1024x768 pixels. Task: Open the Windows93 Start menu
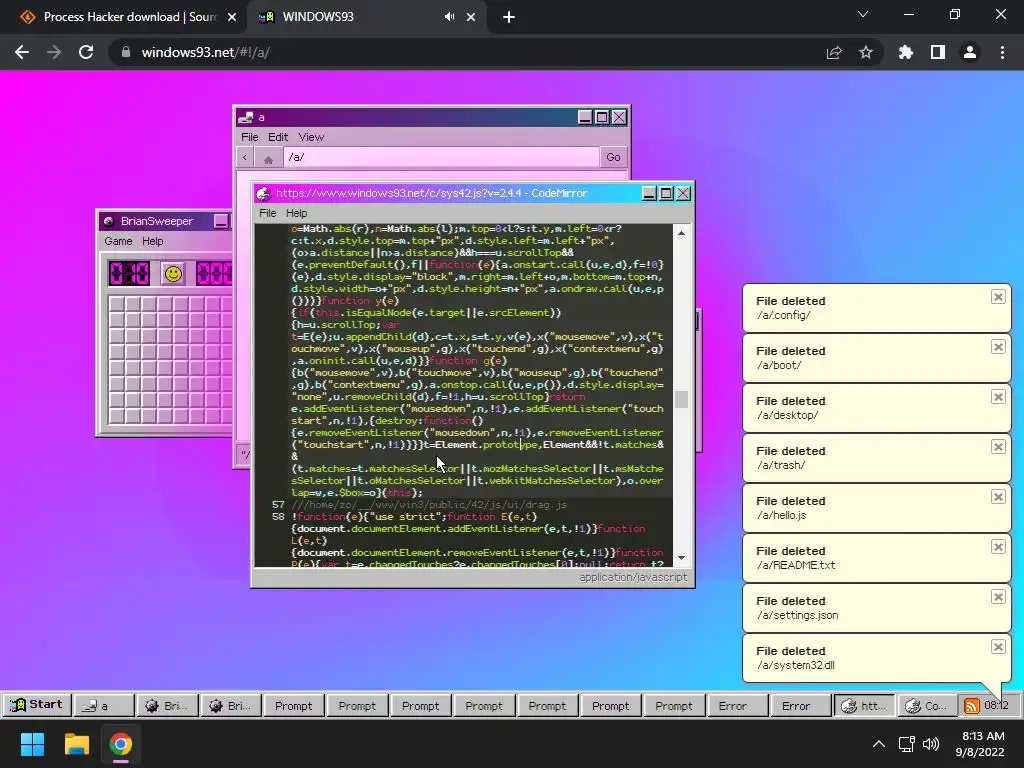pyautogui.click(x=37, y=705)
